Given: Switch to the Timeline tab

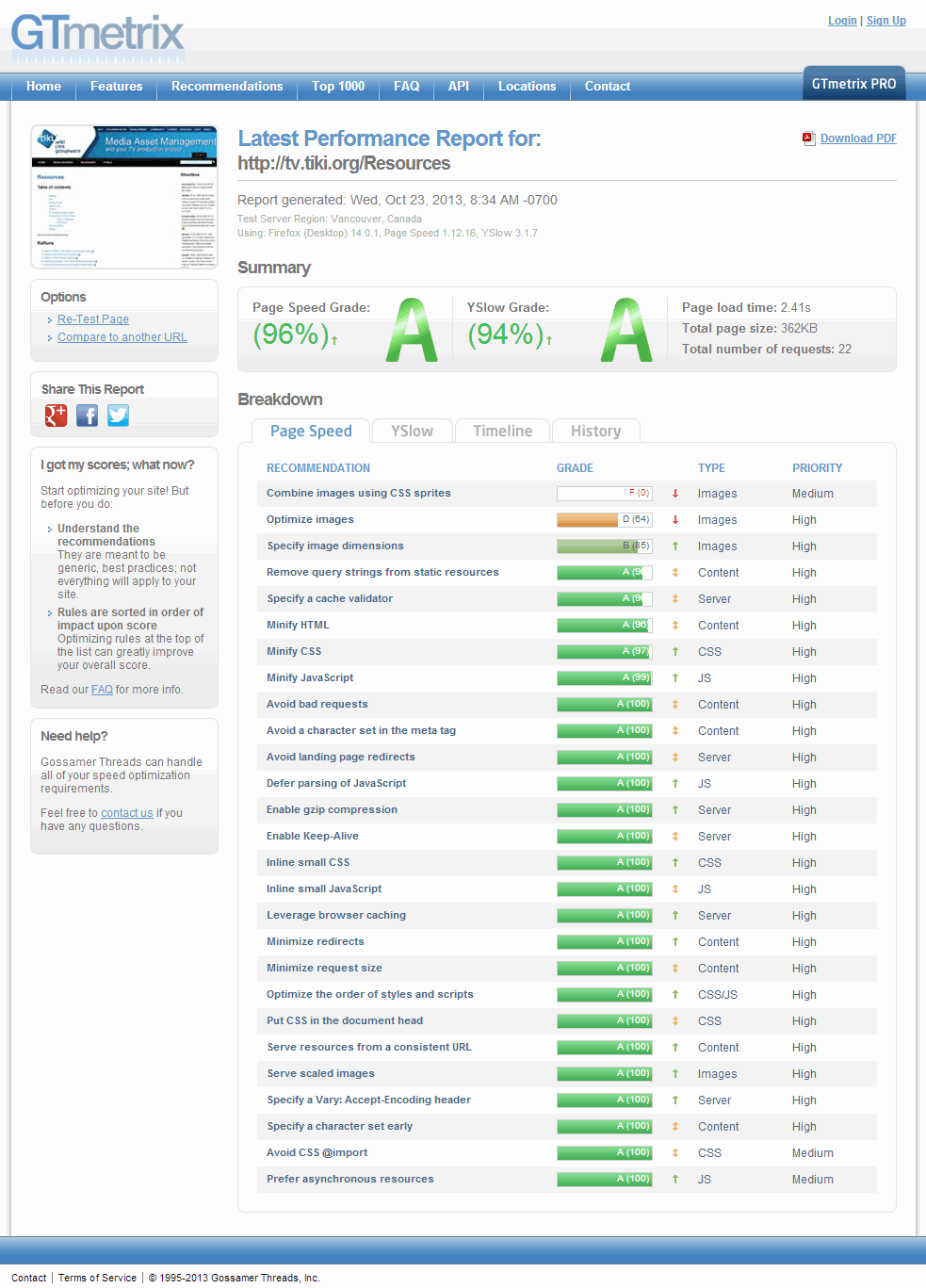Looking at the screenshot, I should point(502,431).
